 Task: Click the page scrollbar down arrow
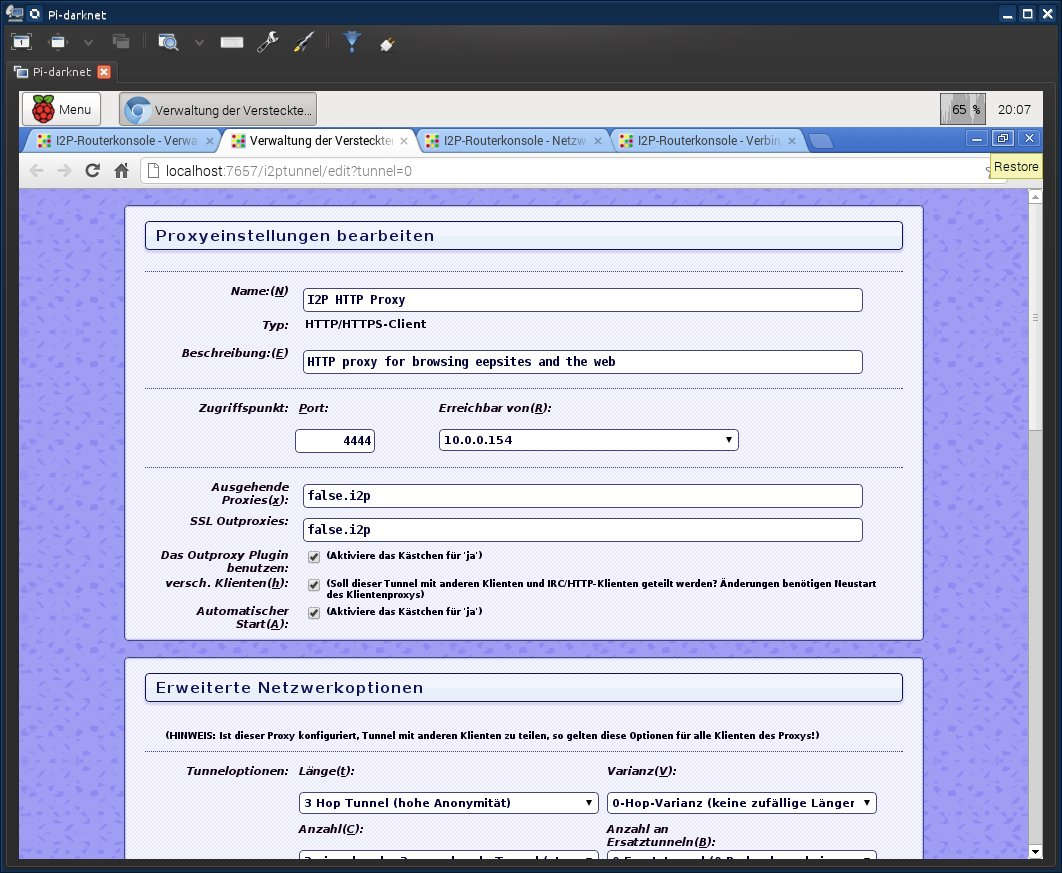[x=1035, y=852]
